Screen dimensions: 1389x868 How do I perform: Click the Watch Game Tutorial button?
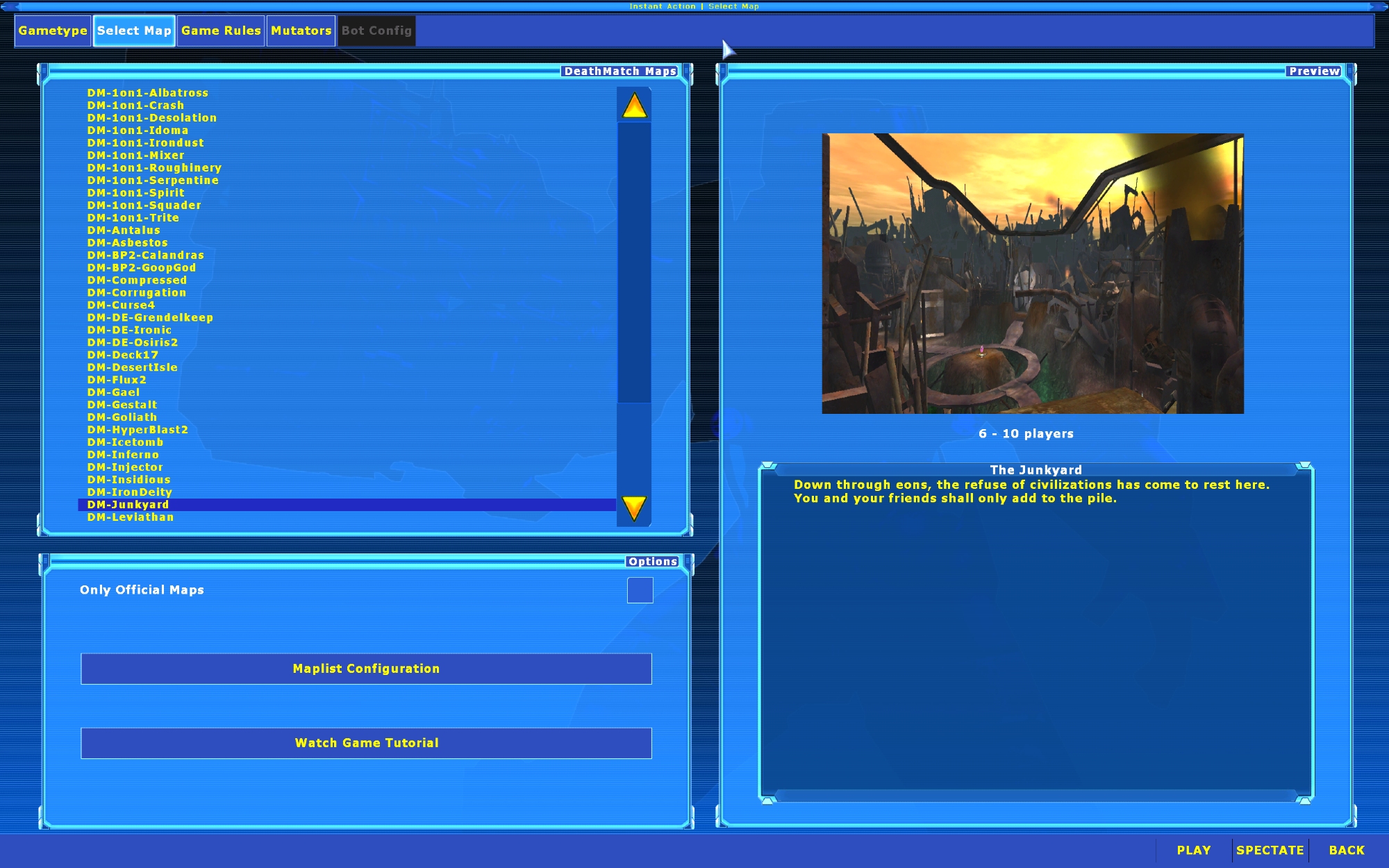(x=366, y=743)
